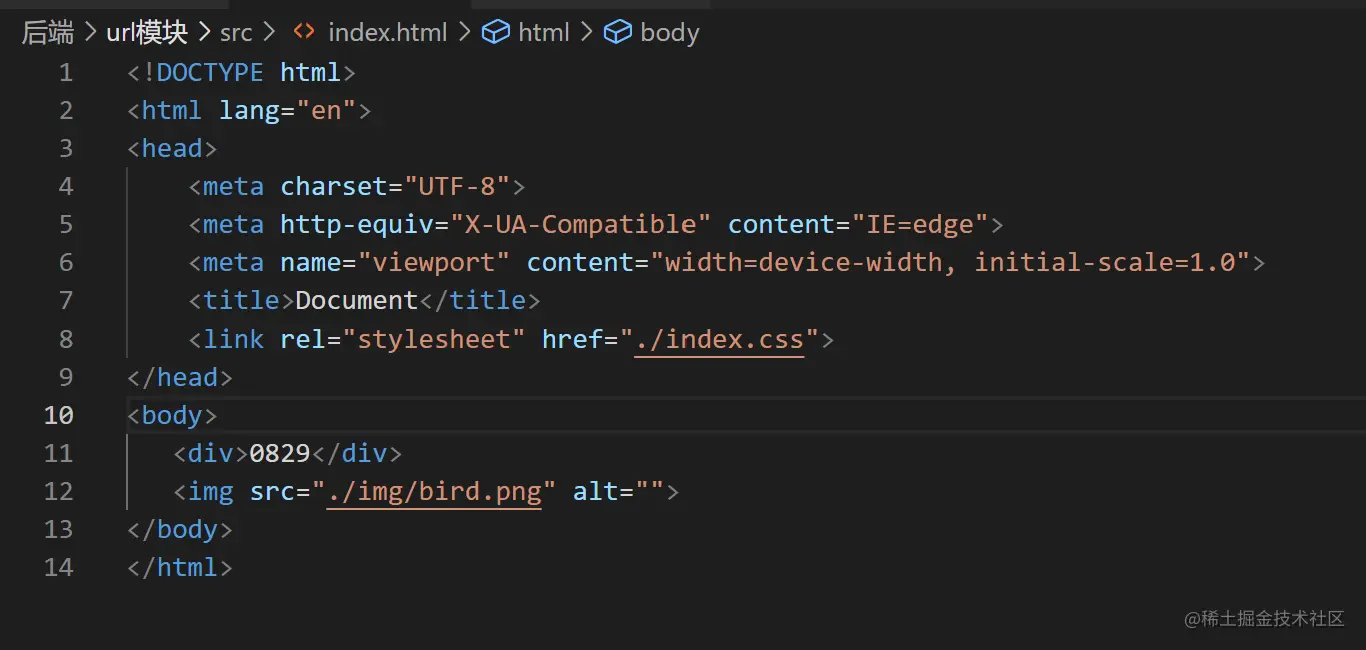Image resolution: width=1366 pixels, height=650 pixels.
Task: Click the html element breadcrumb
Action: tap(544, 33)
